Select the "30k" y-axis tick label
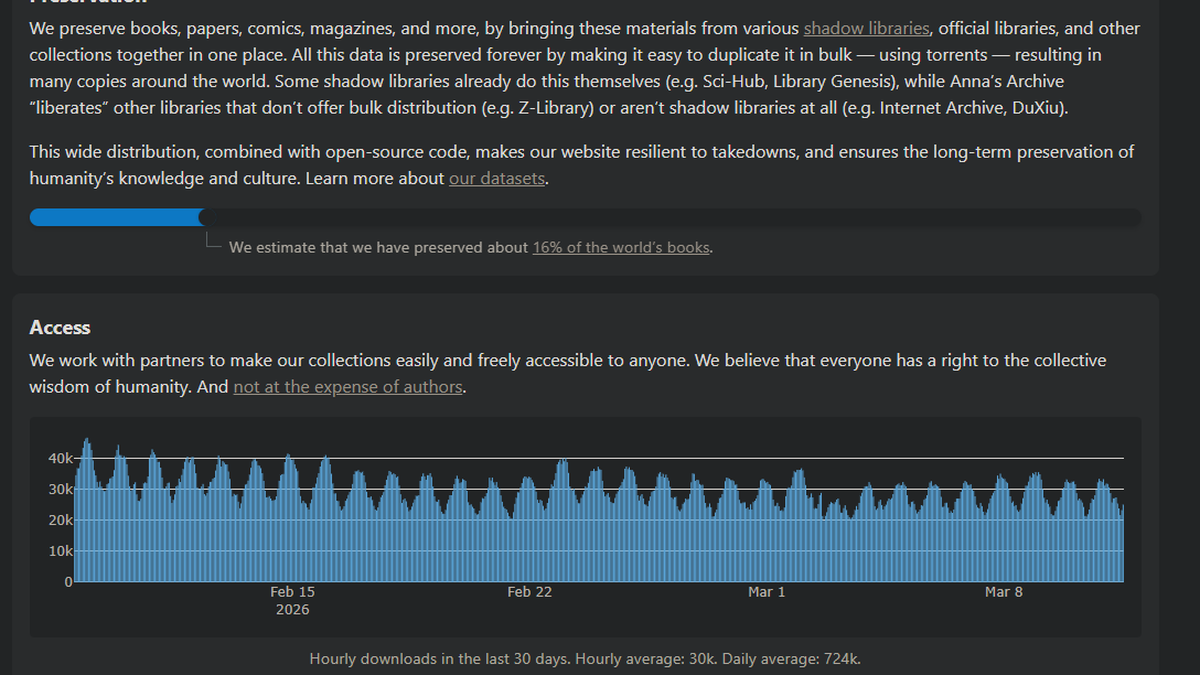The height and width of the screenshot is (675, 1200). coord(59,489)
